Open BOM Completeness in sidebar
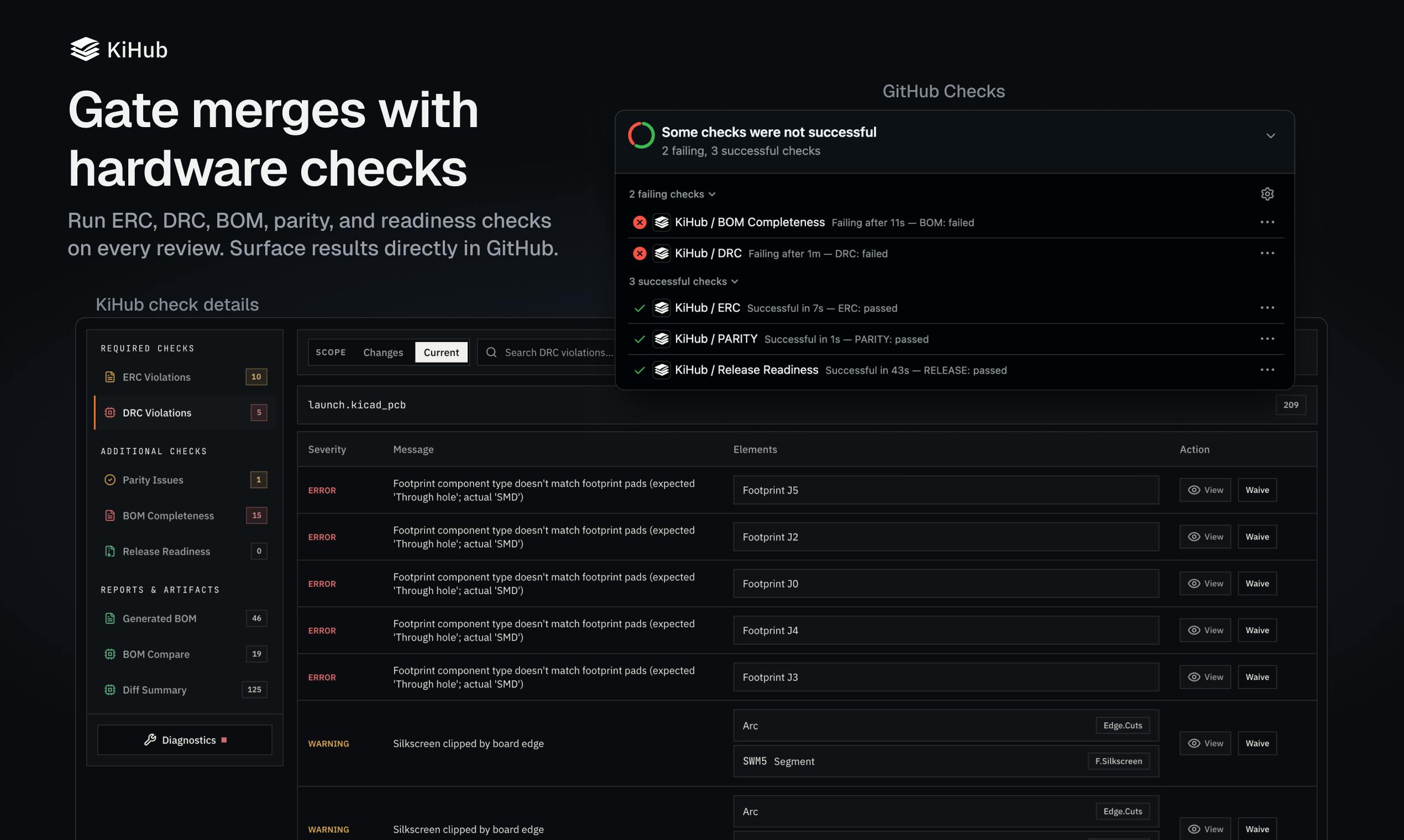 click(185, 516)
